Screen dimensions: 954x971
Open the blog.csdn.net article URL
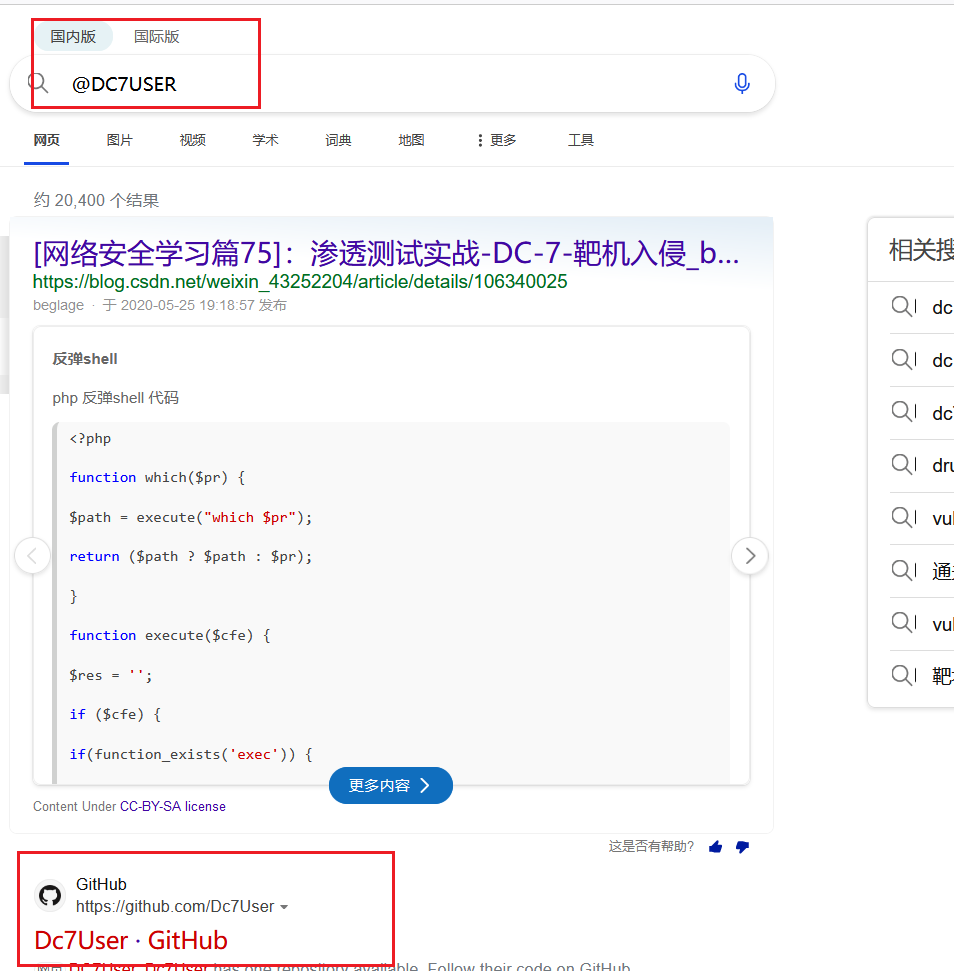[300, 282]
